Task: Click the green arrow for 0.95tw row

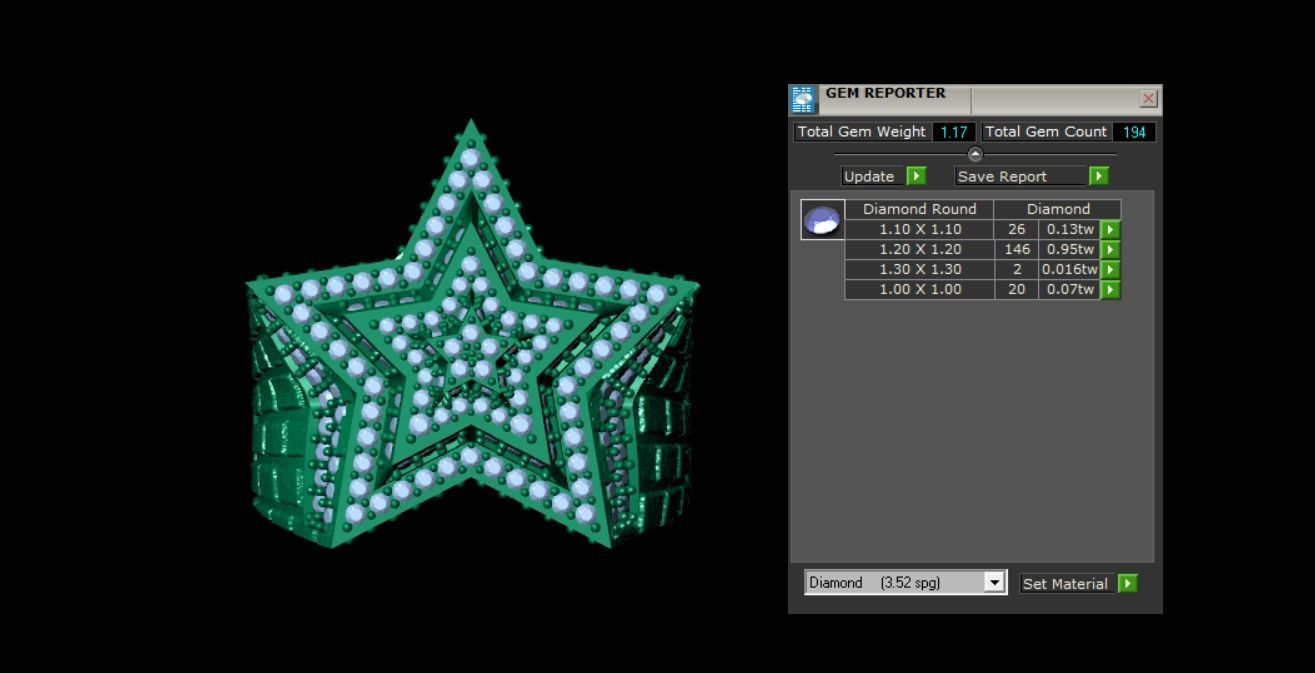Action: [1110, 249]
